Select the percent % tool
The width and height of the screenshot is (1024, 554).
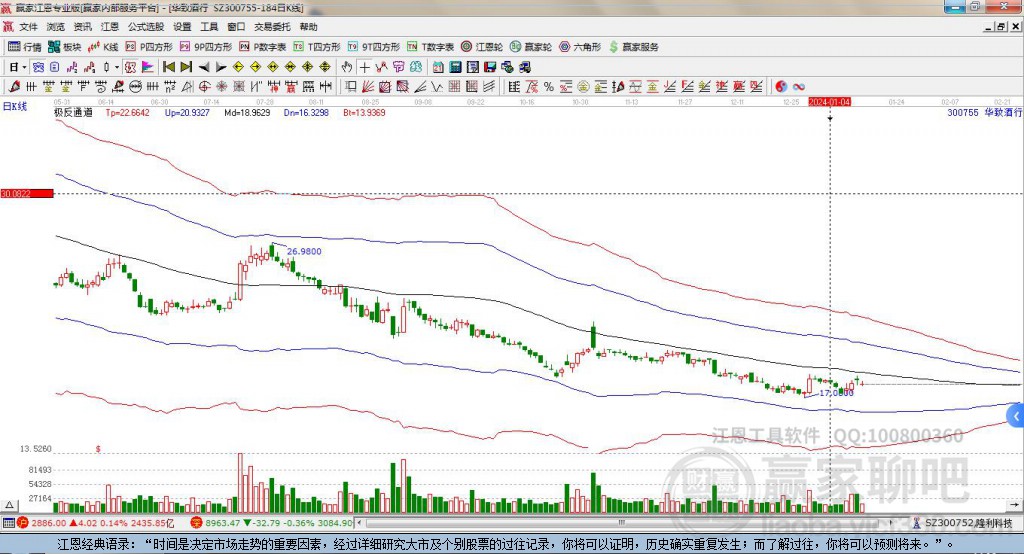(548, 86)
